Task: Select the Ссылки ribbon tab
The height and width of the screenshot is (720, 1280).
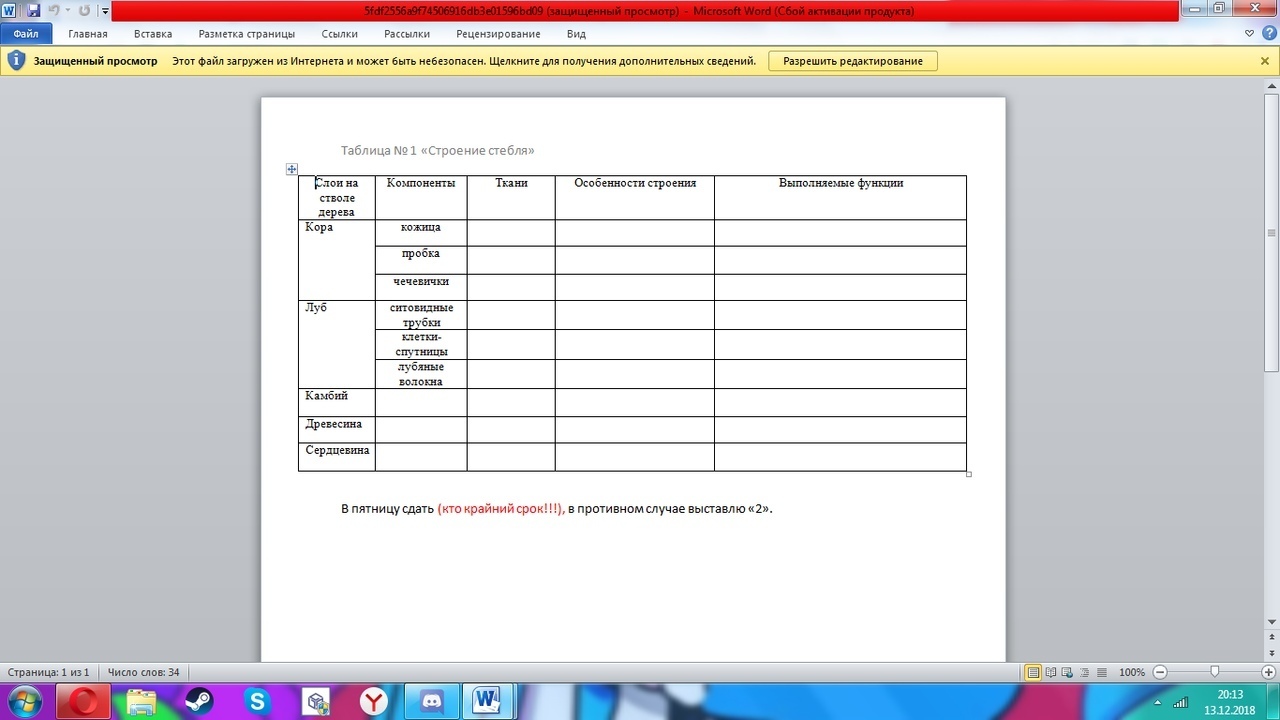Action: pos(340,34)
